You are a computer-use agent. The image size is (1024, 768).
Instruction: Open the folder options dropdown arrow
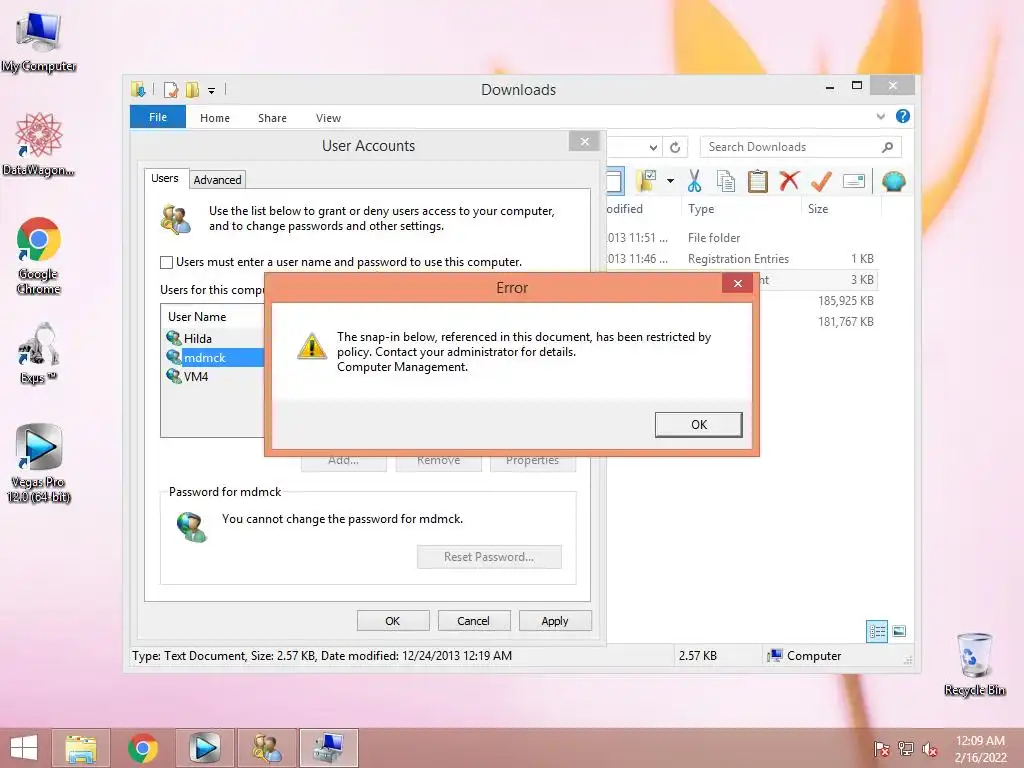pyautogui.click(x=670, y=181)
